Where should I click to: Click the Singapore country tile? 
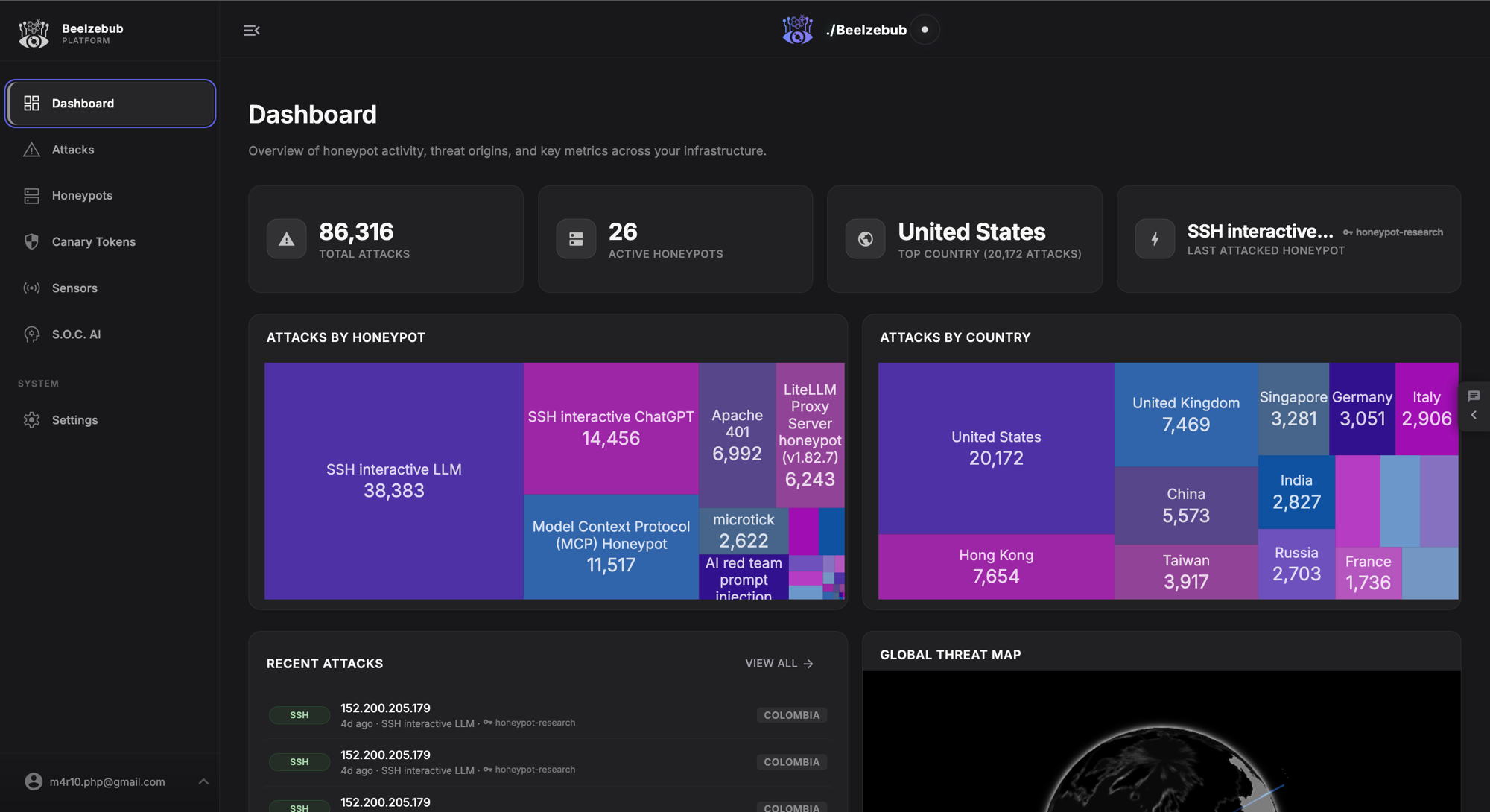click(x=1293, y=408)
